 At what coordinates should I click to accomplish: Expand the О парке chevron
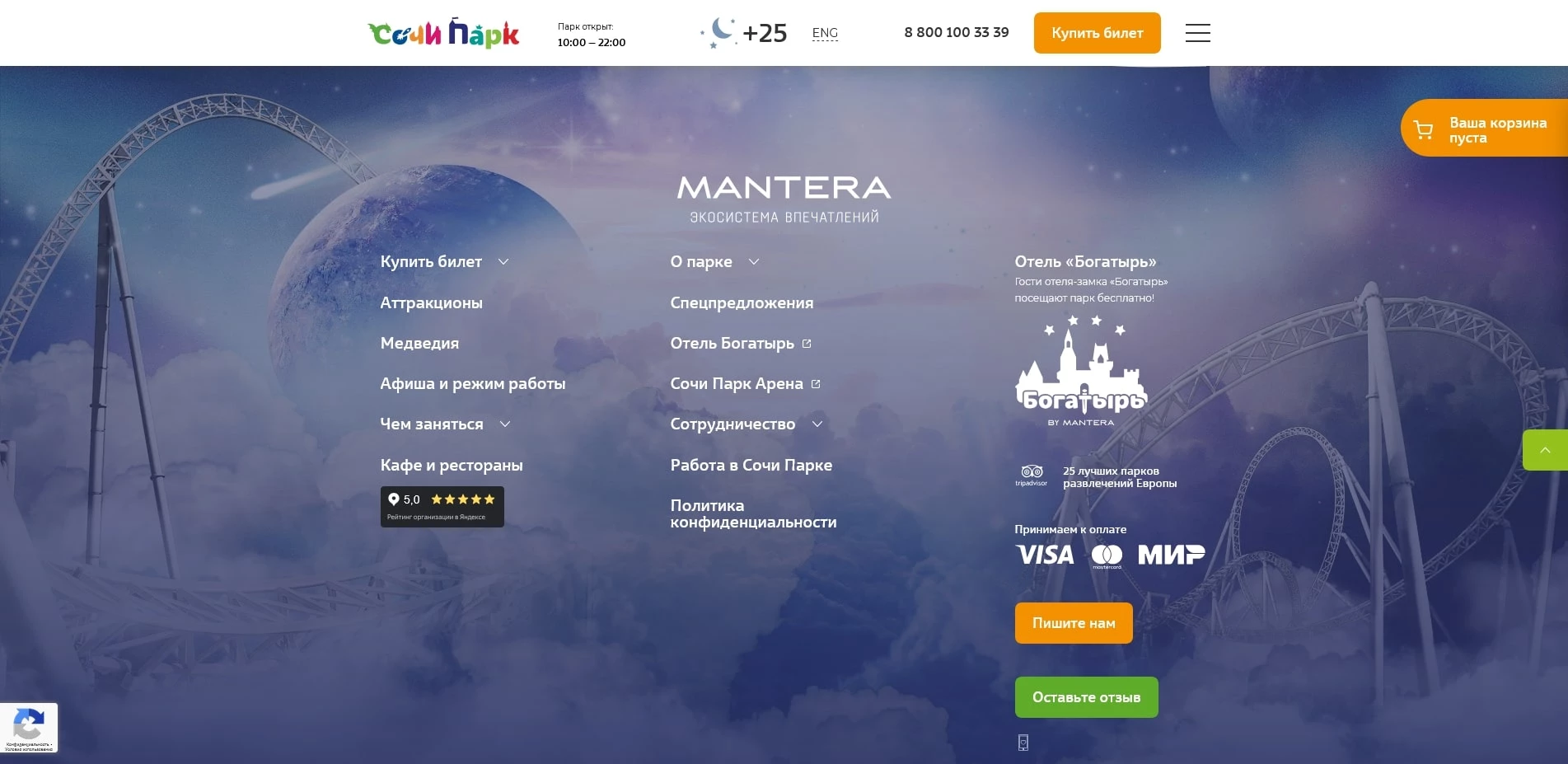(753, 262)
